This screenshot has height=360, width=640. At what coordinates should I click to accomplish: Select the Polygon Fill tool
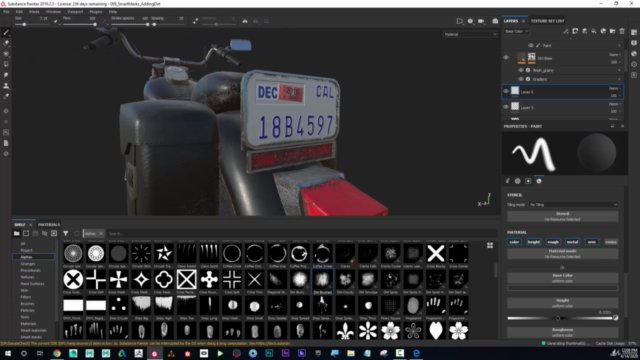tap(6, 64)
